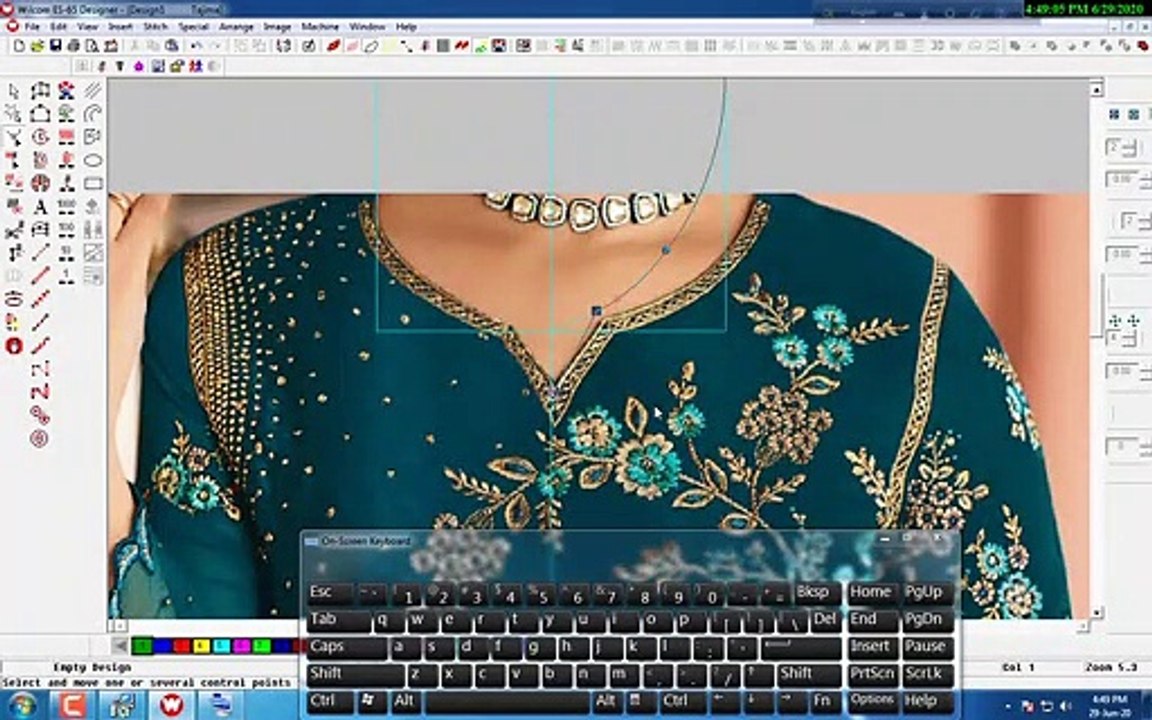Pick the cyan thread color swatch
The image size is (1152, 720).
pyautogui.click(x=222, y=647)
